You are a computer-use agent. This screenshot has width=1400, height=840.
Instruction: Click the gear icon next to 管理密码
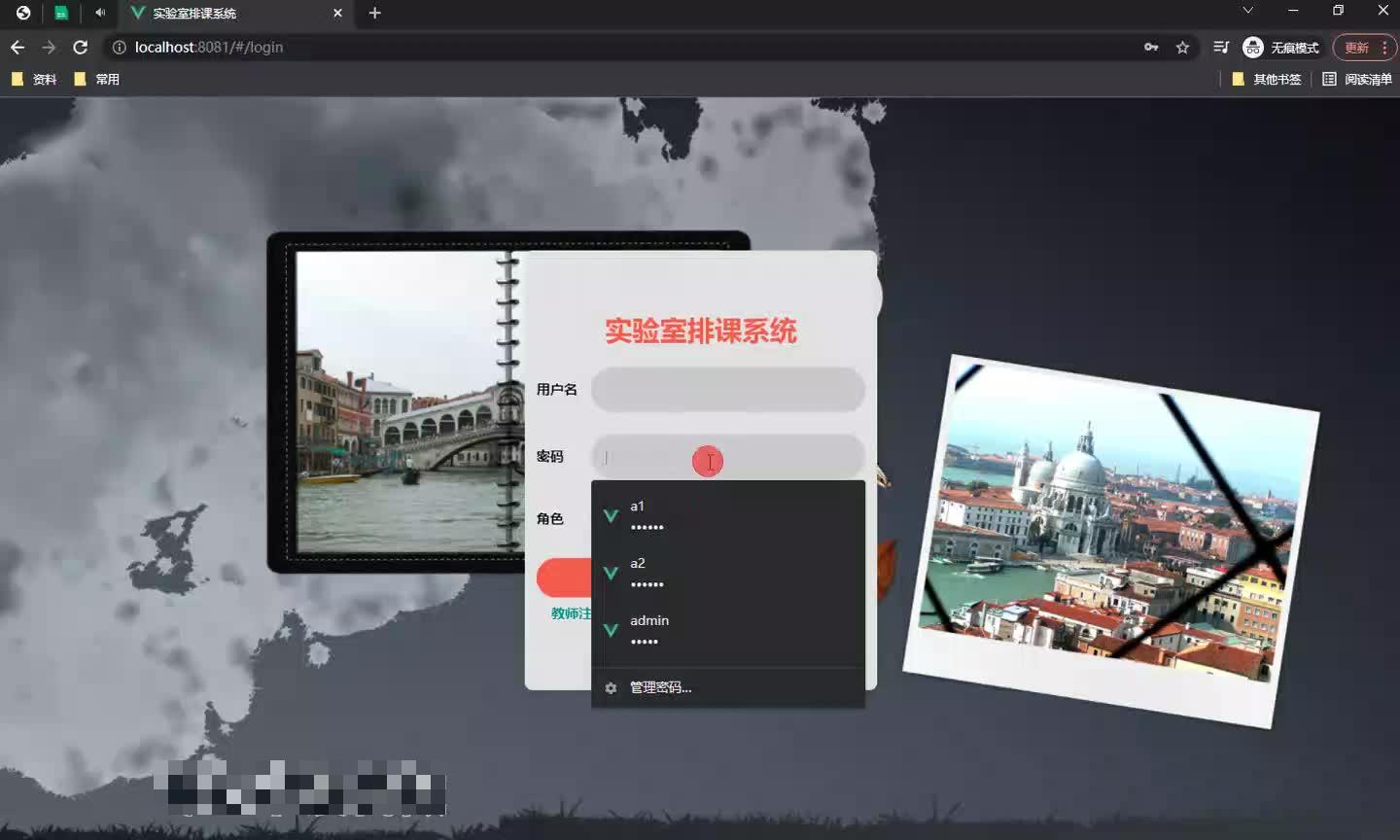[611, 687]
